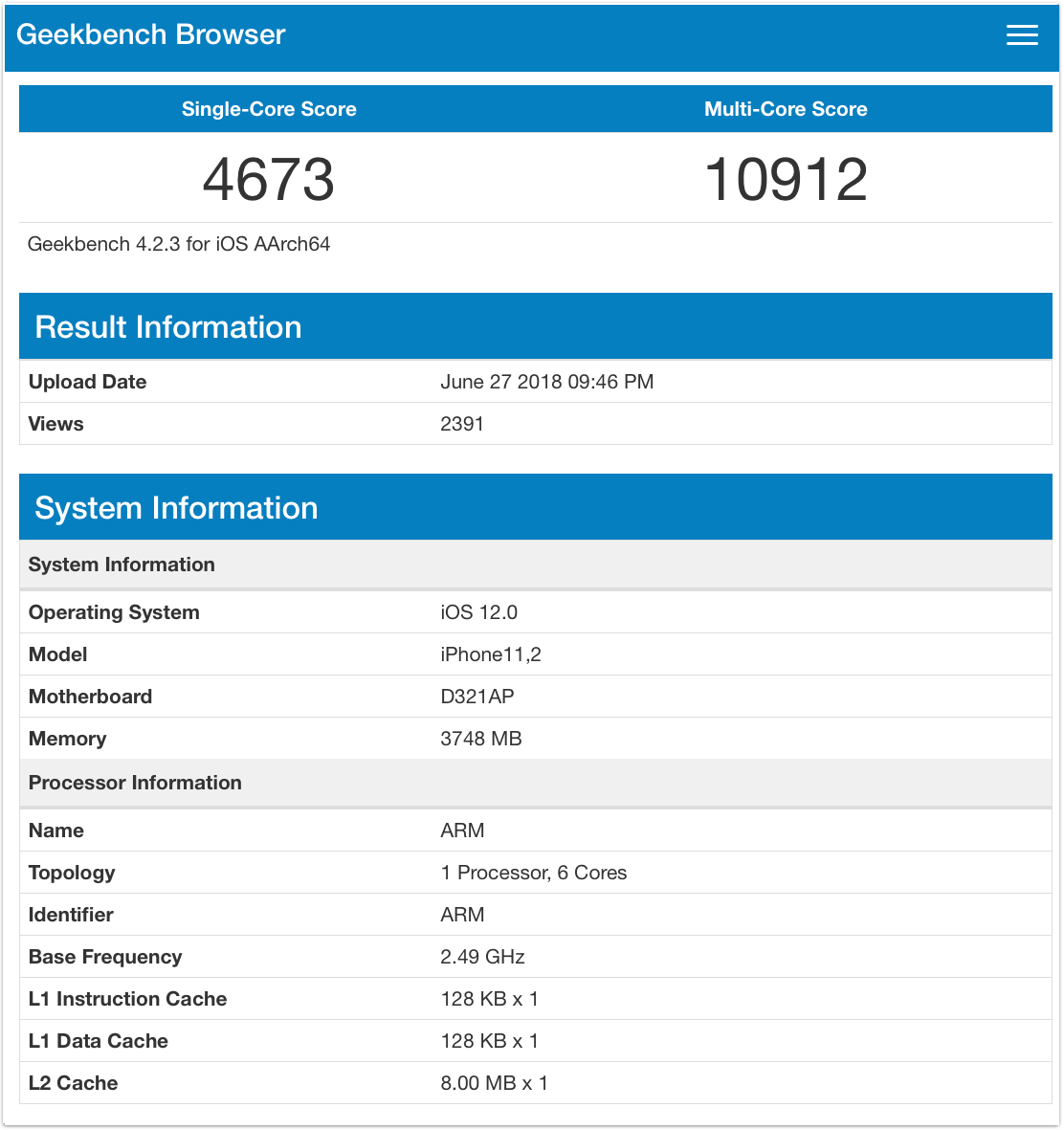This screenshot has width=1064, height=1130.
Task: Select the 'iPhone11,2' model value
Action: [x=491, y=654]
